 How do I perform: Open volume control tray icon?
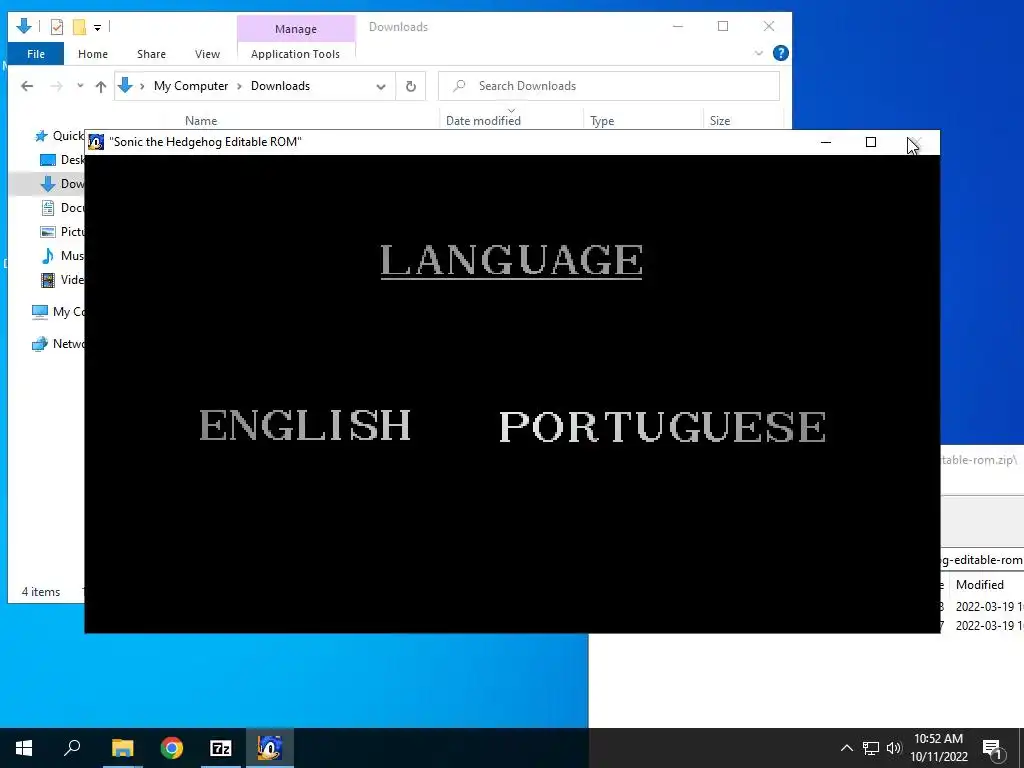(x=894, y=748)
